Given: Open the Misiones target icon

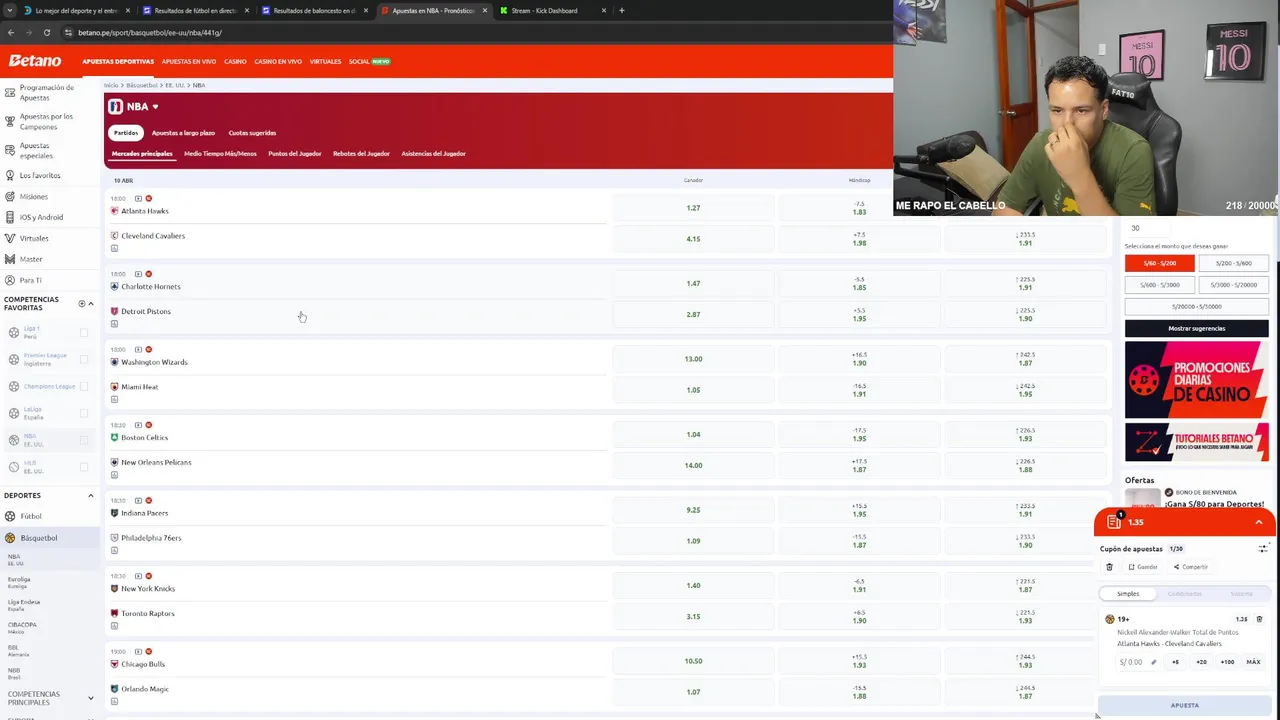Looking at the screenshot, I should (x=9, y=196).
